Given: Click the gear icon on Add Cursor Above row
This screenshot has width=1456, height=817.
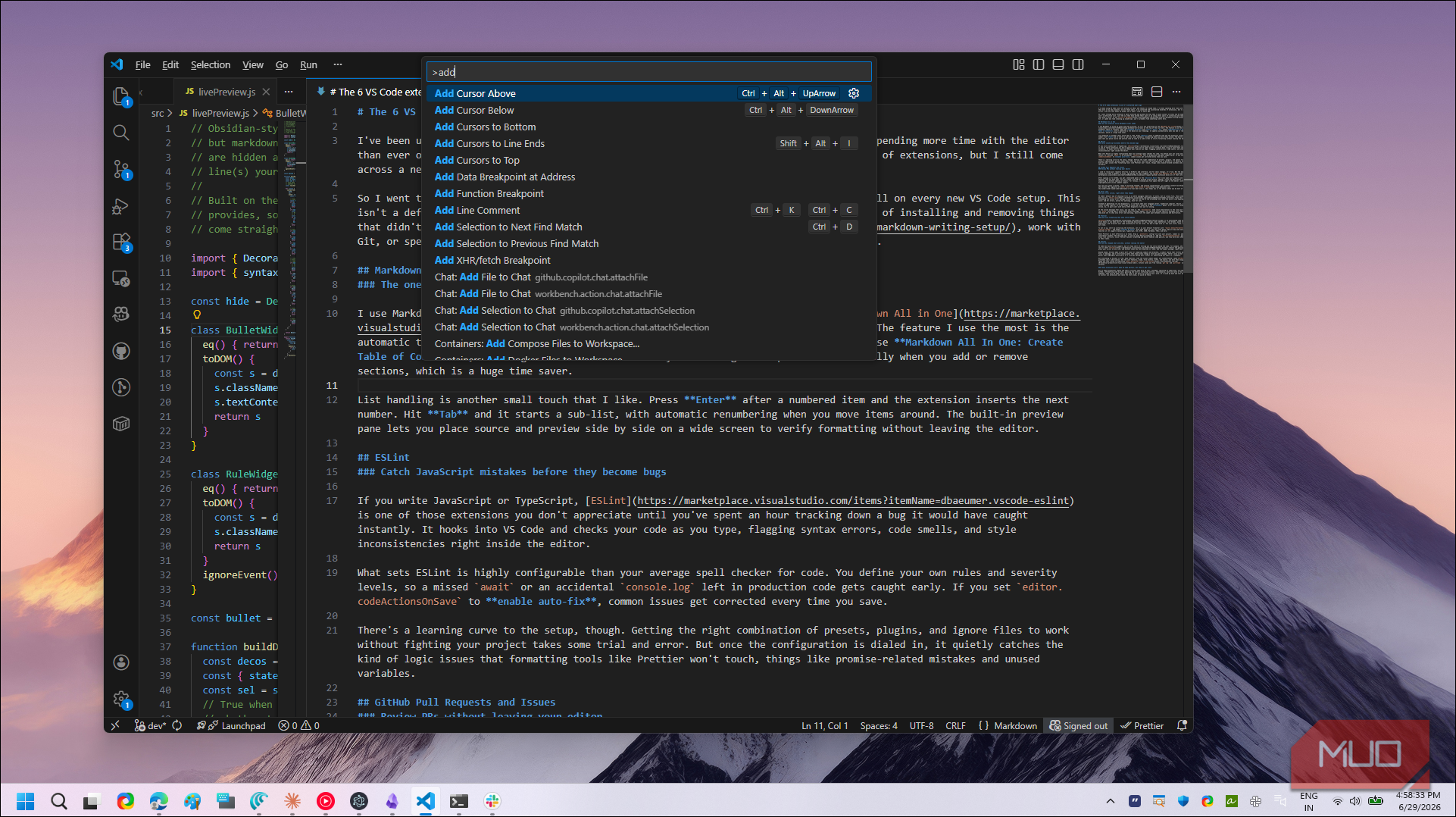Looking at the screenshot, I should pos(854,93).
